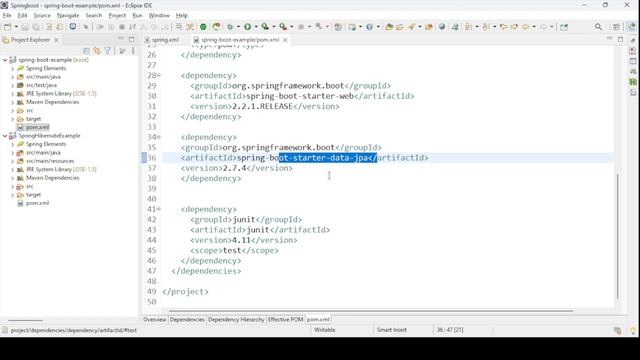640x360 pixels.
Task: Select JRE System Library under SpringHibernateExample
Action: 61,169
